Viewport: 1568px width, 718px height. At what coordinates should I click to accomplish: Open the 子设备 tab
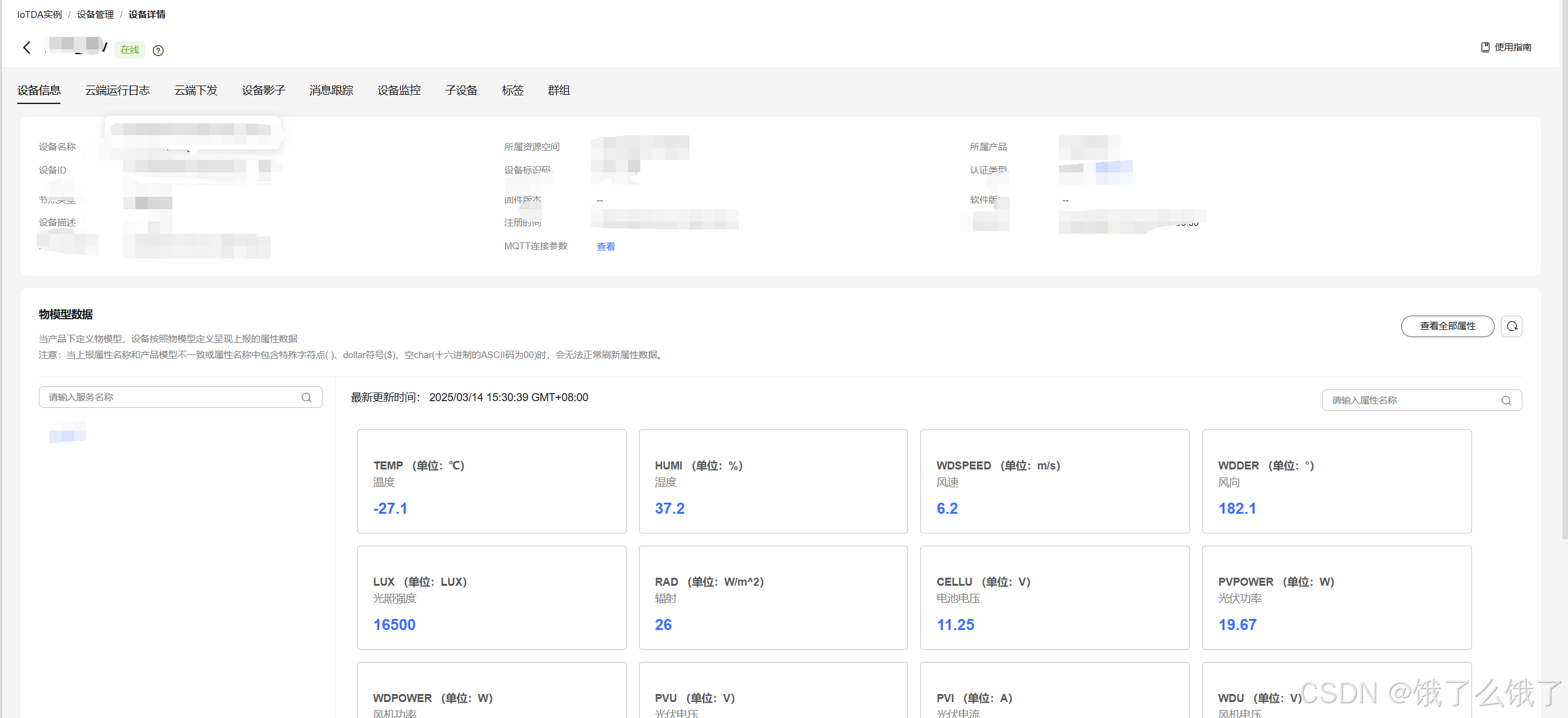click(x=461, y=90)
